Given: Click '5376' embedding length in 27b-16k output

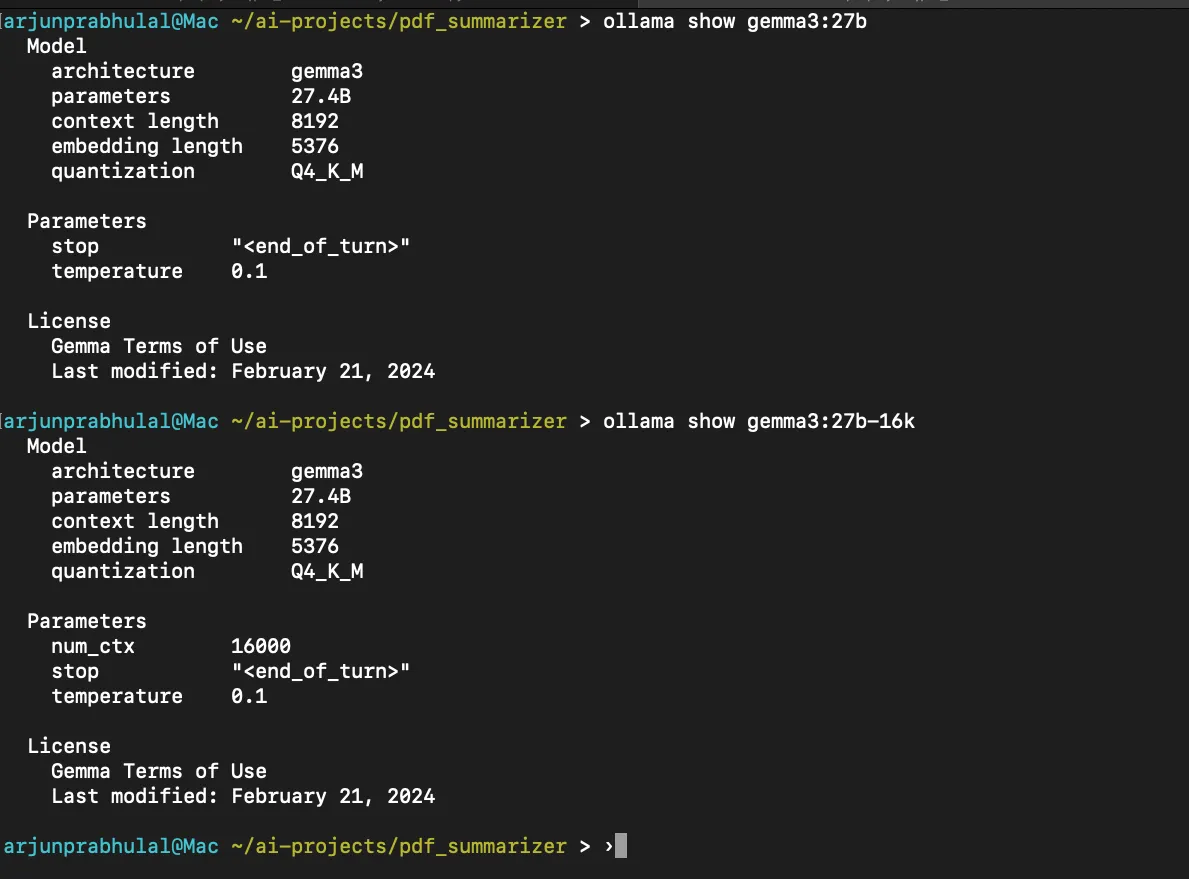Looking at the screenshot, I should [x=315, y=546].
